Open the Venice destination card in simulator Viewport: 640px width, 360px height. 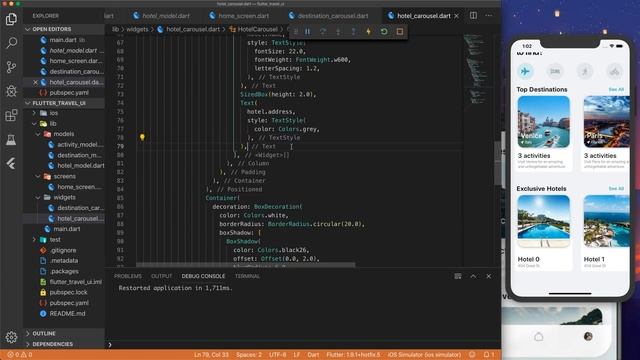[544, 133]
